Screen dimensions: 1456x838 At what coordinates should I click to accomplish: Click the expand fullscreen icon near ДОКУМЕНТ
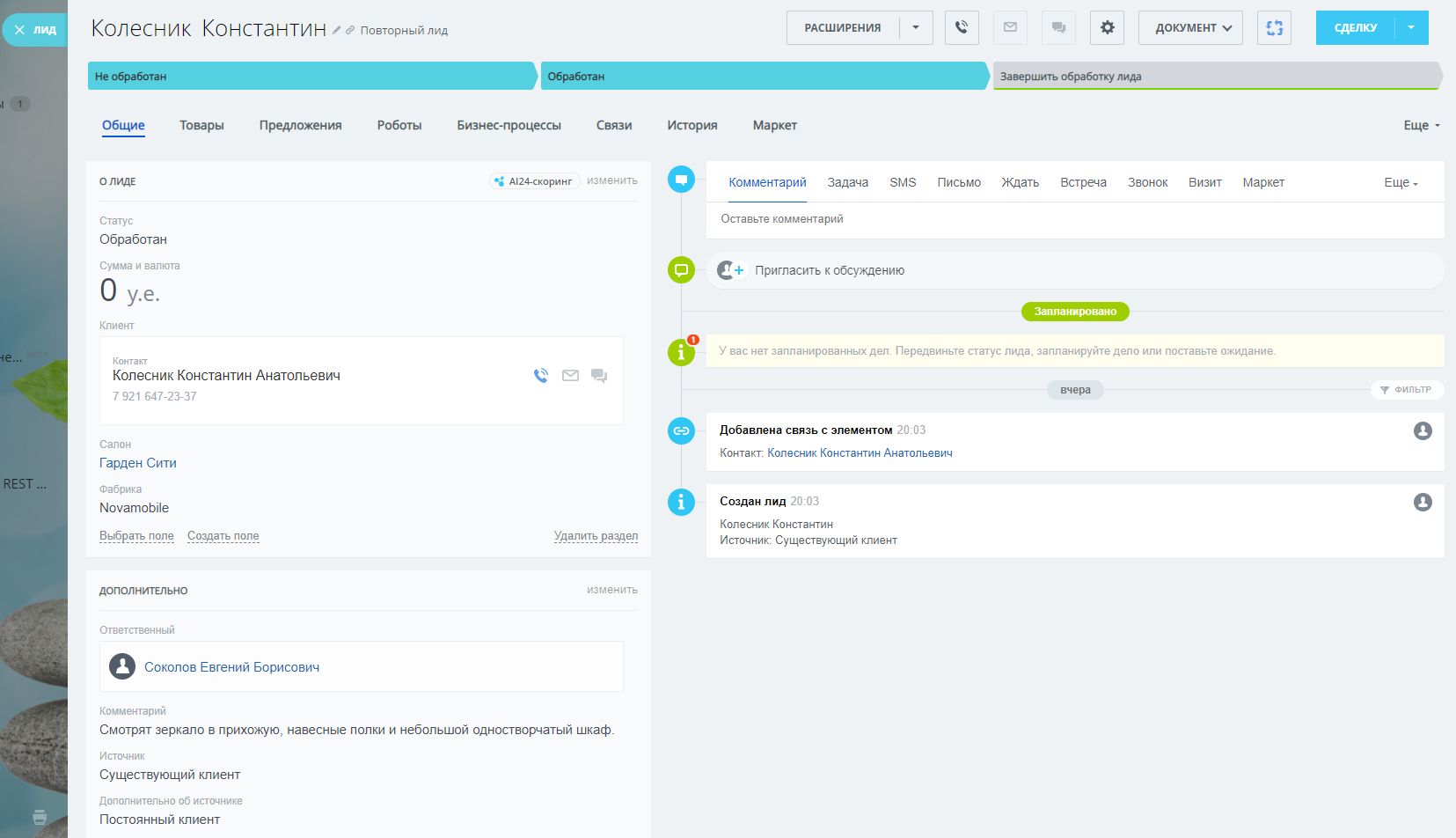click(x=1274, y=28)
